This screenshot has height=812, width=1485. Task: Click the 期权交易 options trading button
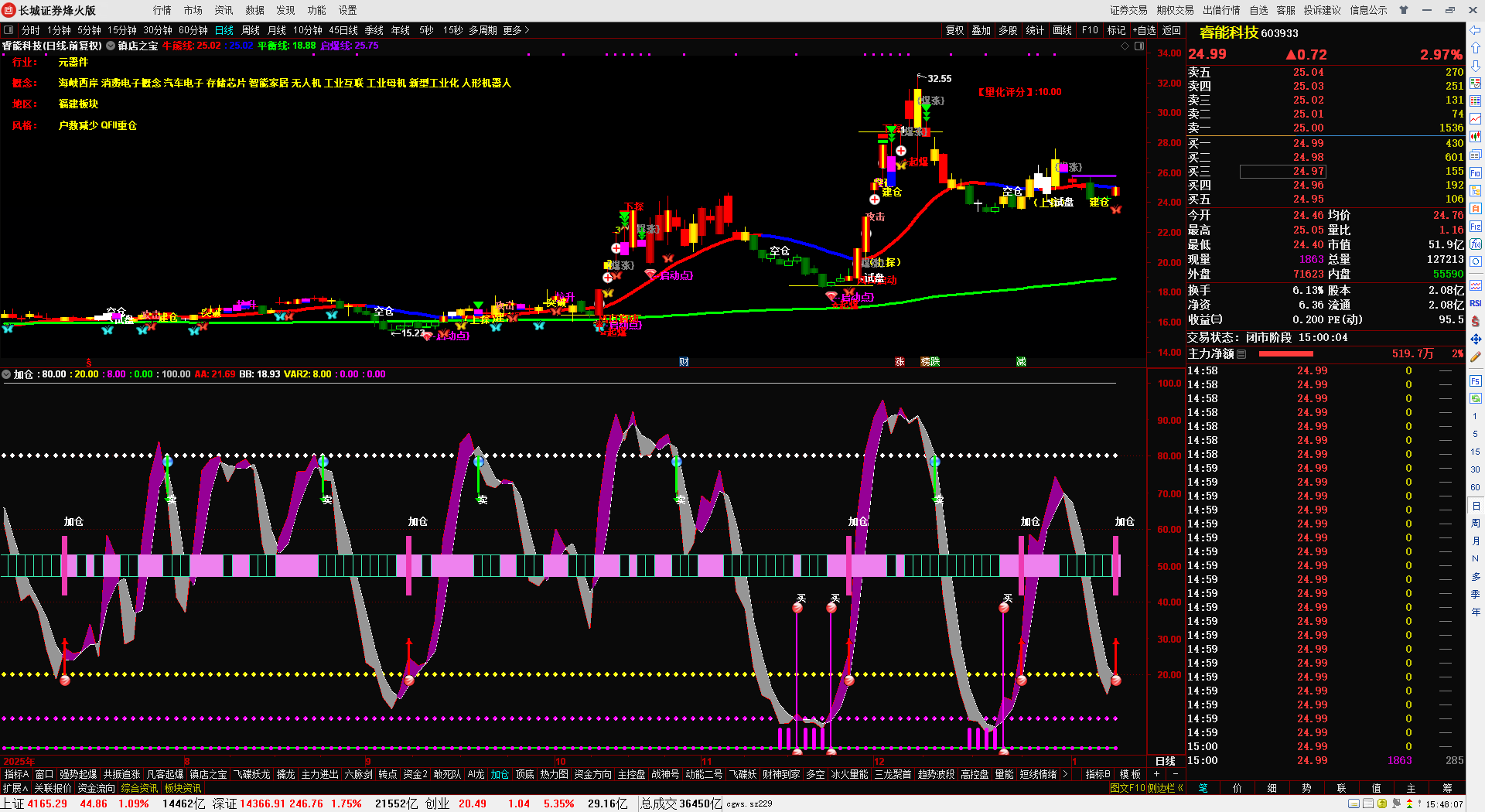pyautogui.click(x=1176, y=10)
